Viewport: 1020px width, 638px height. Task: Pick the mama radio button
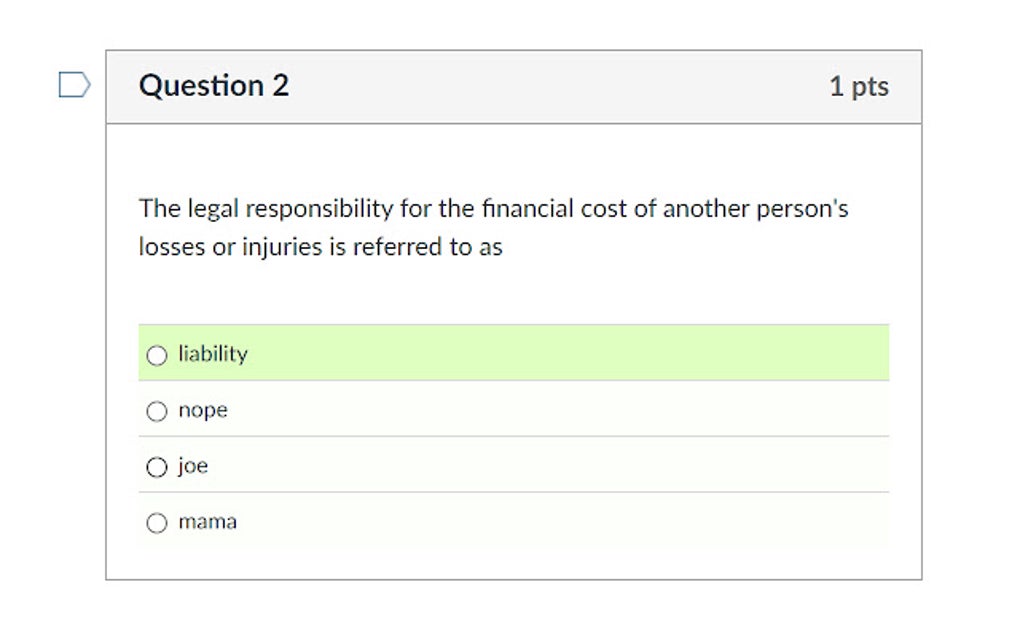coord(156,523)
